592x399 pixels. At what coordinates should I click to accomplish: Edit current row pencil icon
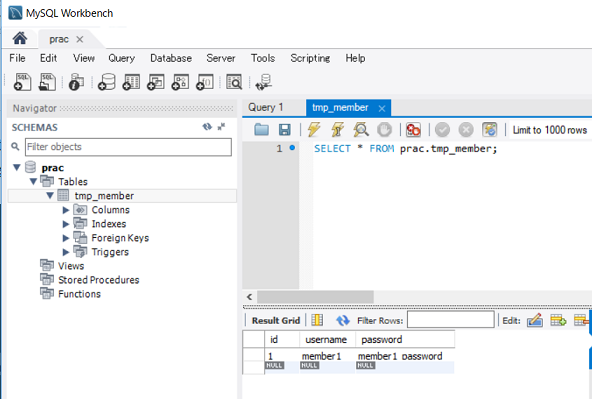point(535,320)
